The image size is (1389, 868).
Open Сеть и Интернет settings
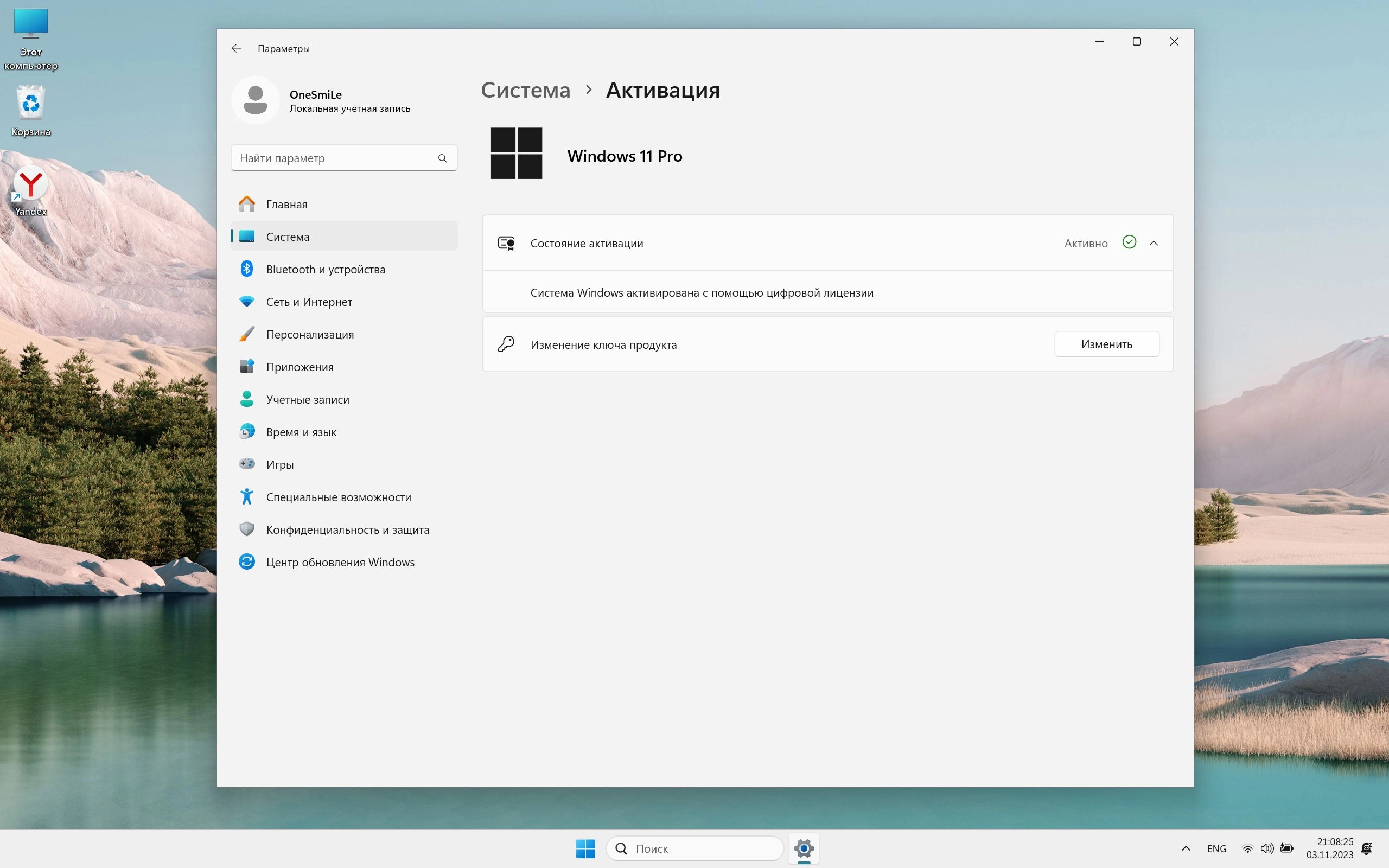[x=309, y=302]
